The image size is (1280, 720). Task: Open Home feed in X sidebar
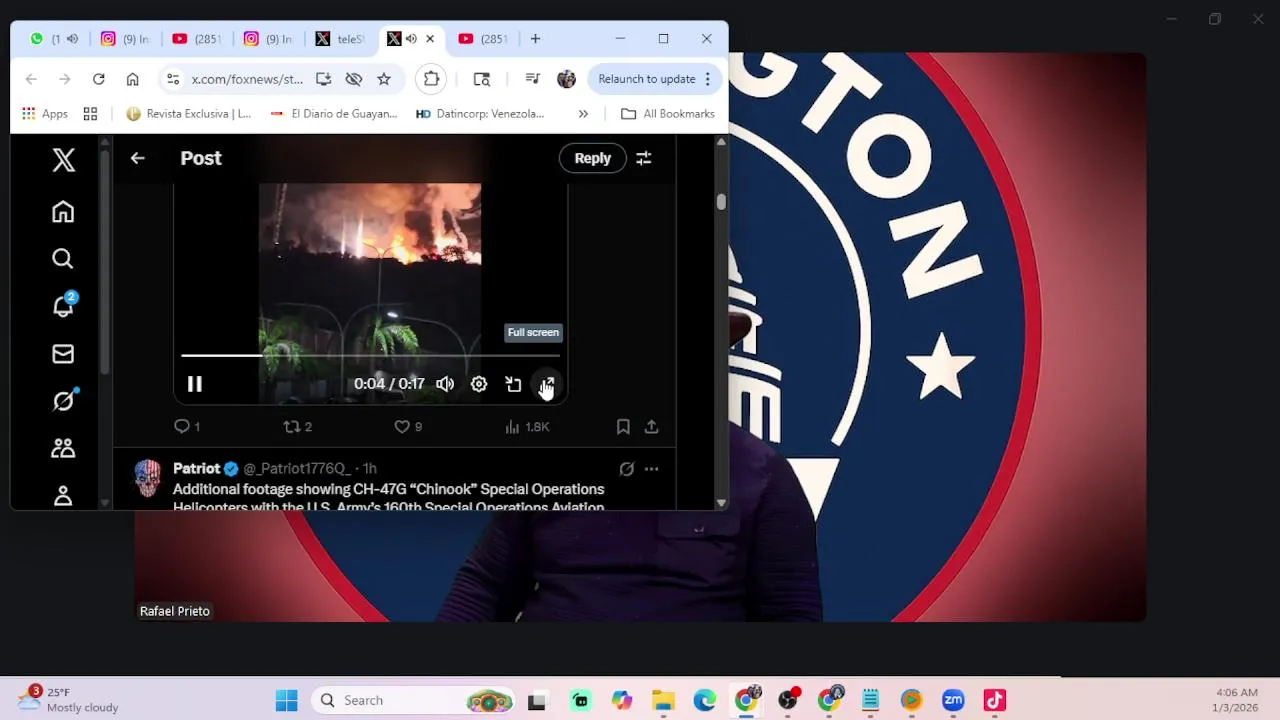coord(63,212)
